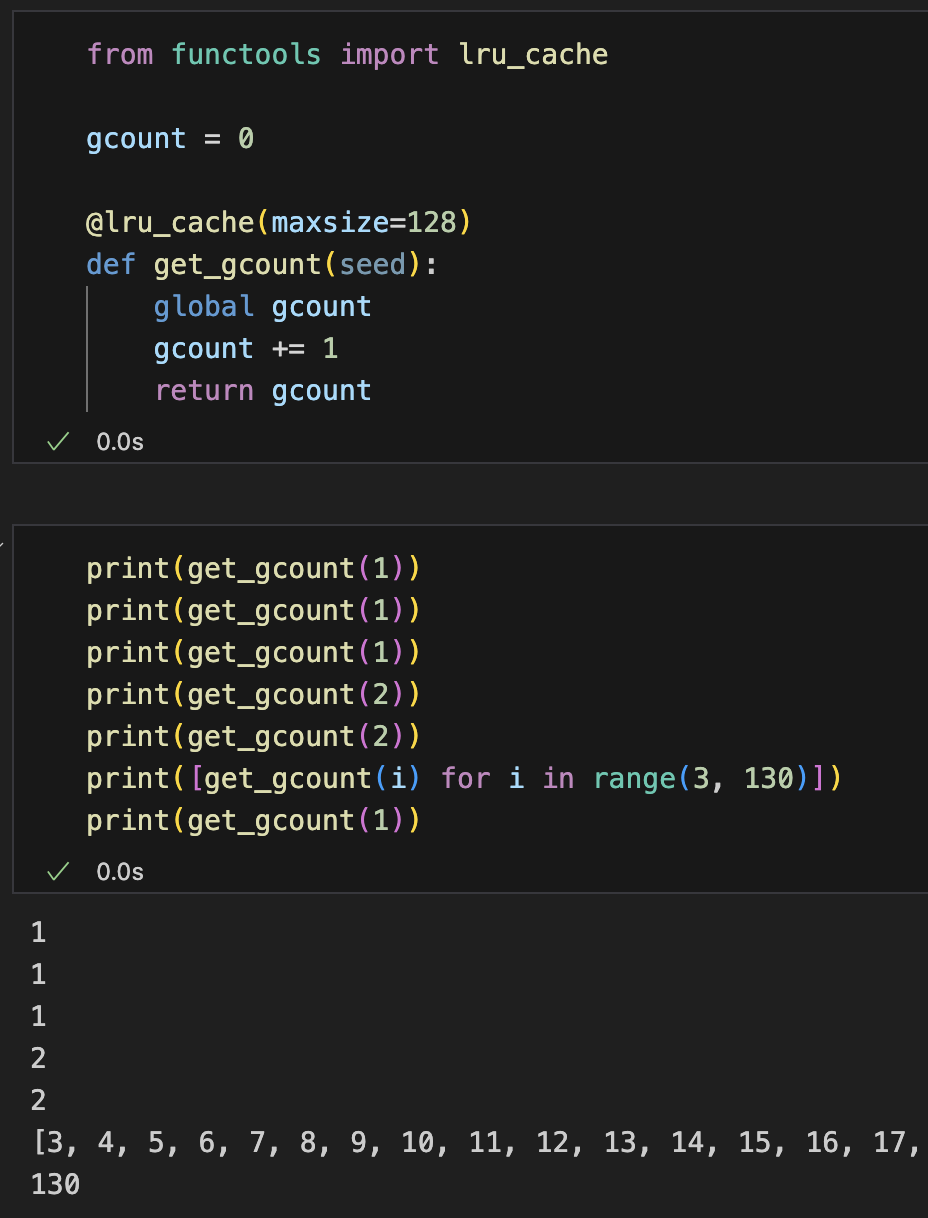Click the 'gcount += 1' line
This screenshot has width=928, height=1218.
coord(246,348)
